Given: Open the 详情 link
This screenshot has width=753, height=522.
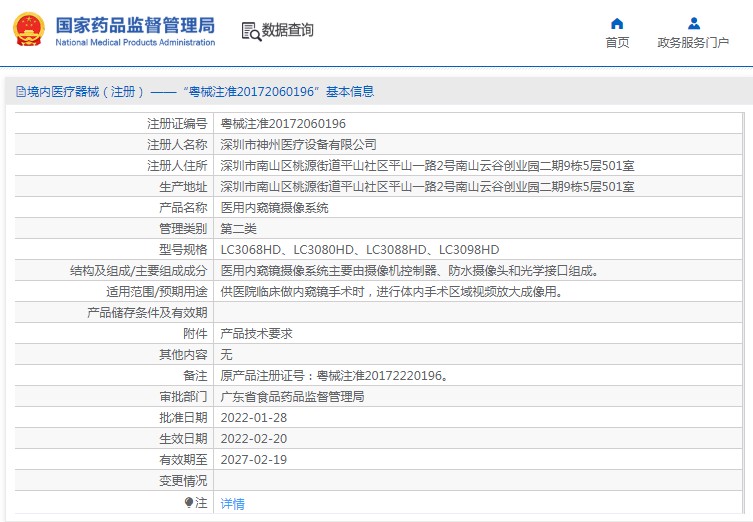Looking at the screenshot, I should [232, 504].
